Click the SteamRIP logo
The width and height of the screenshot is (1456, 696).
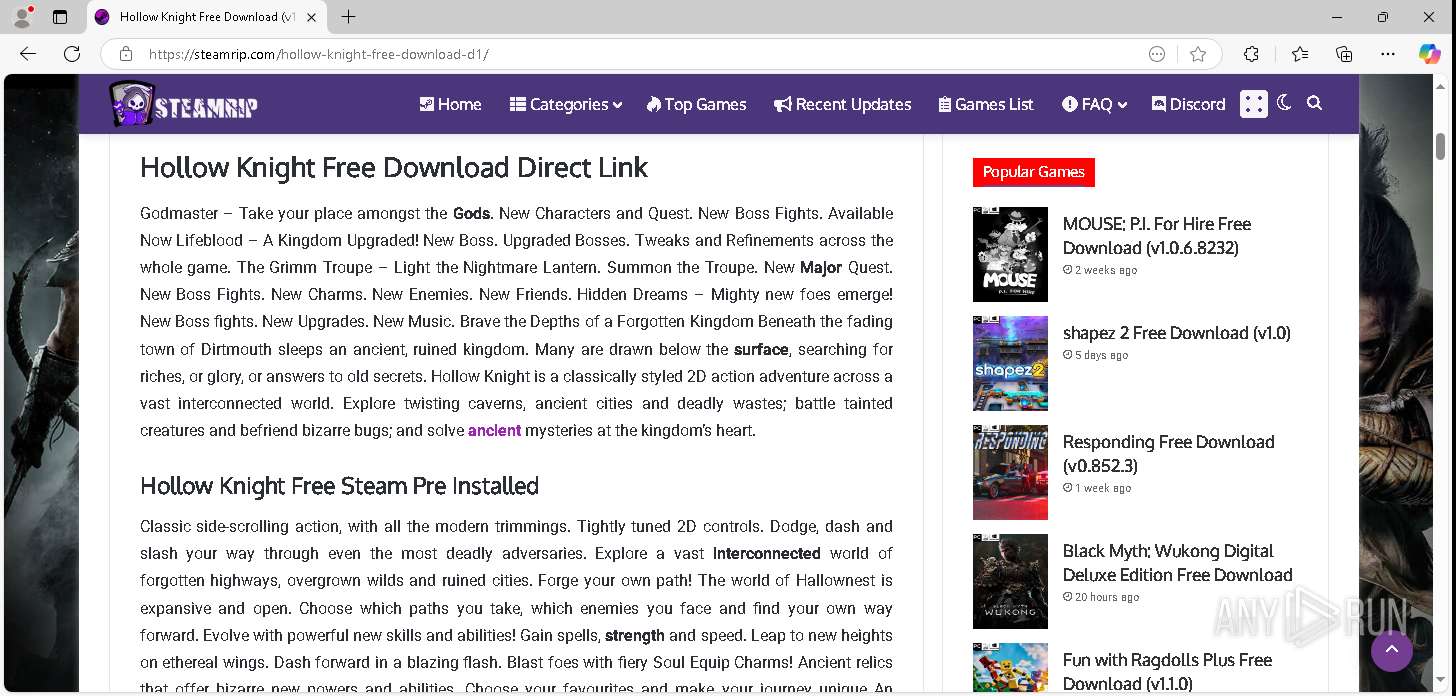[x=183, y=104]
